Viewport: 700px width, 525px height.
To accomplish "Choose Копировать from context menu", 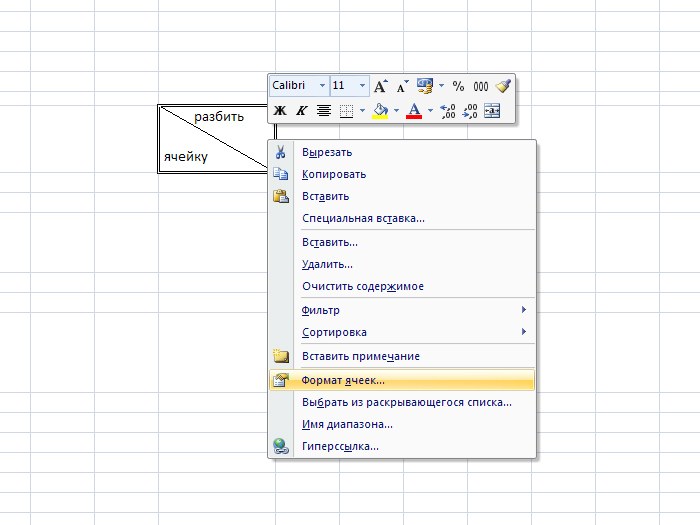I will 402,174.
